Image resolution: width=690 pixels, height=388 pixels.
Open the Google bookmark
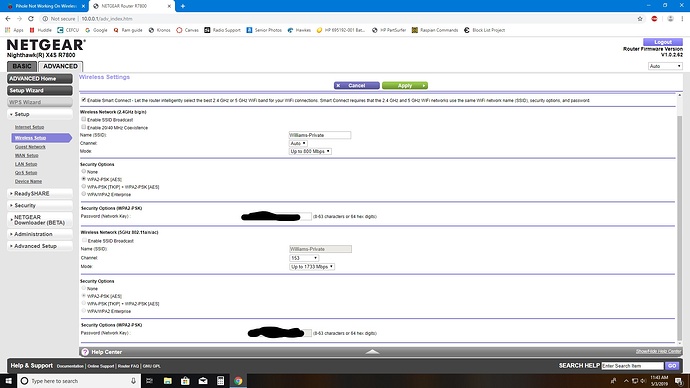[96, 30]
